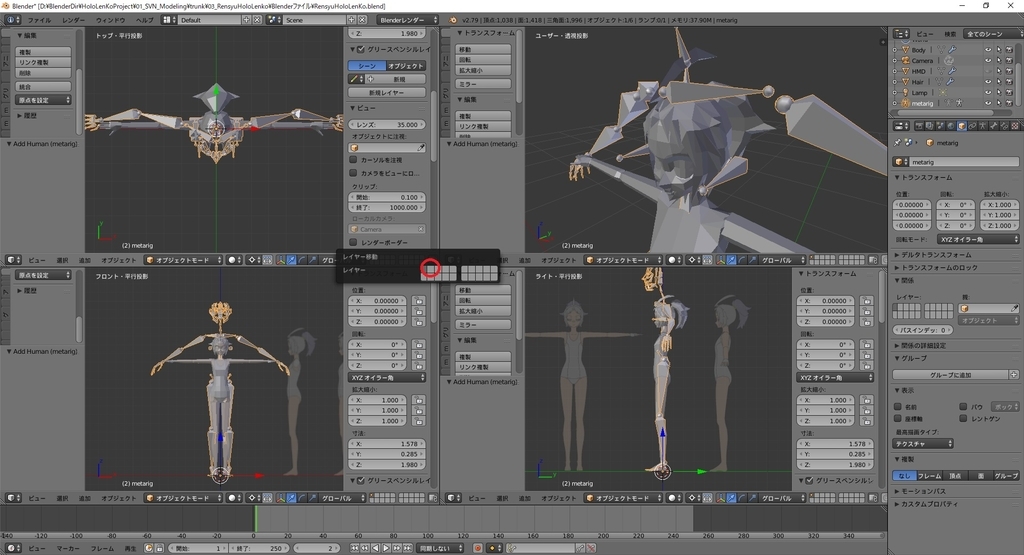Image resolution: width=1024 pixels, height=555 pixels.
Task: Click the info editor type icon
Action: click(x=12, y=20)
